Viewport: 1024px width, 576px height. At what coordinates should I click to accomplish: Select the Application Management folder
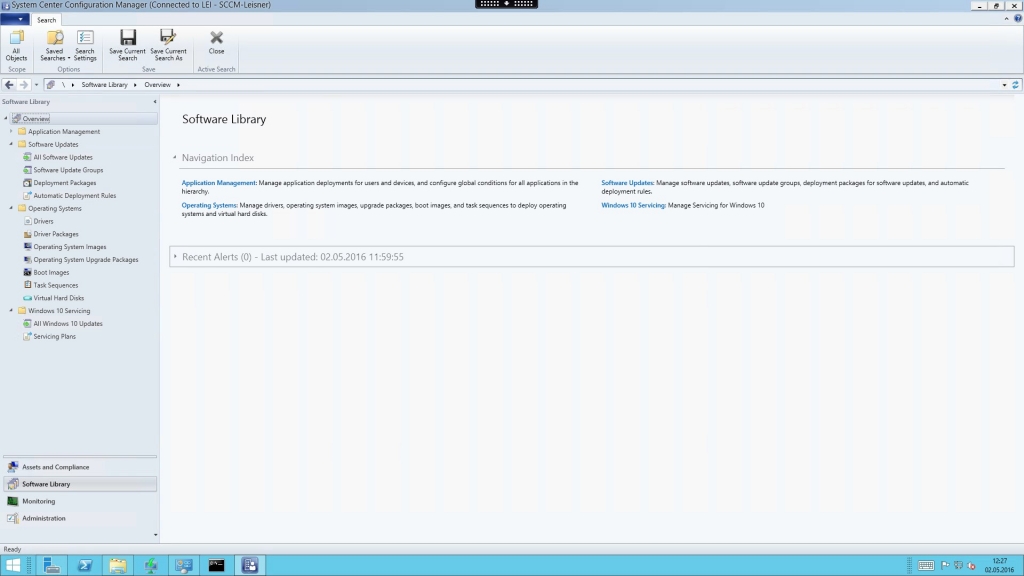pos(63,132)
